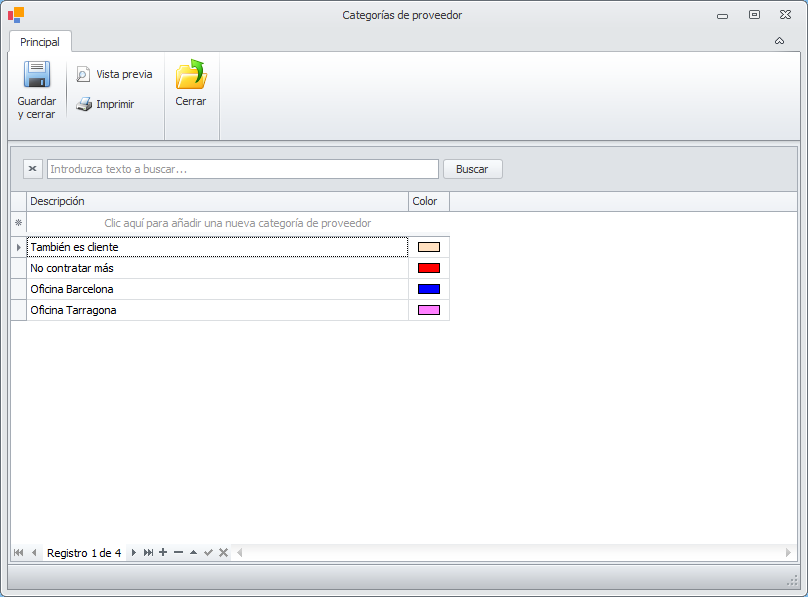The image size is (808, 597).
Task: Open the blue color swatch for Oficina Barcelona
Action: pos(429,289)
